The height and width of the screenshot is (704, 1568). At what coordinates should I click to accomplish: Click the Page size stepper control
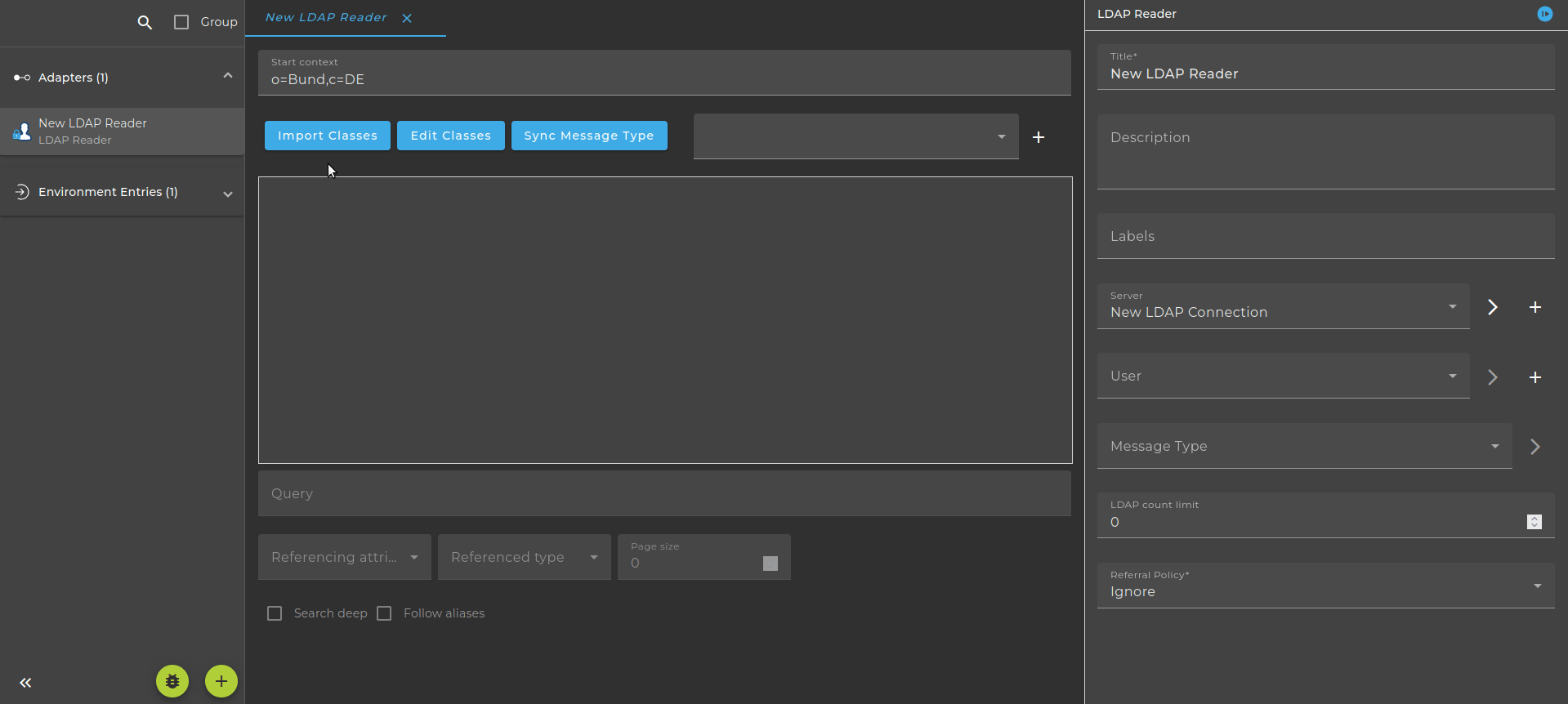click(771, 564)
